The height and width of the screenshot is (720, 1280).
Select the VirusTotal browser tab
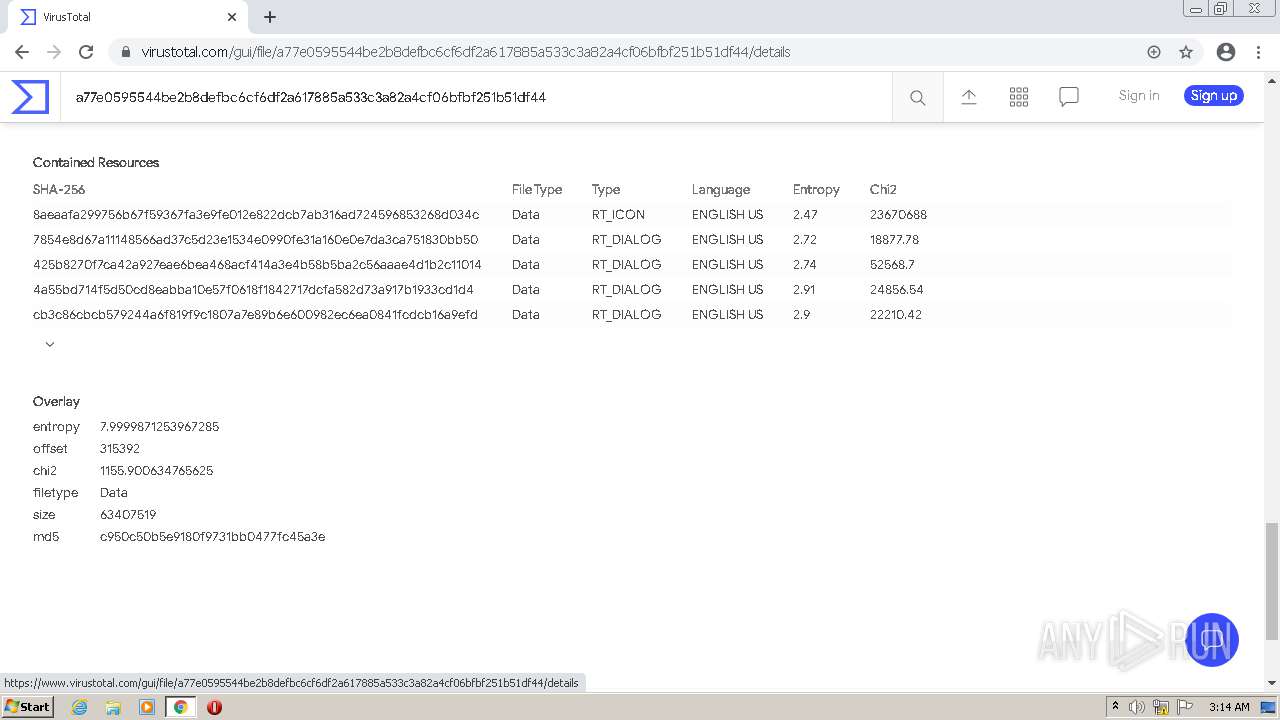point(128,17)
